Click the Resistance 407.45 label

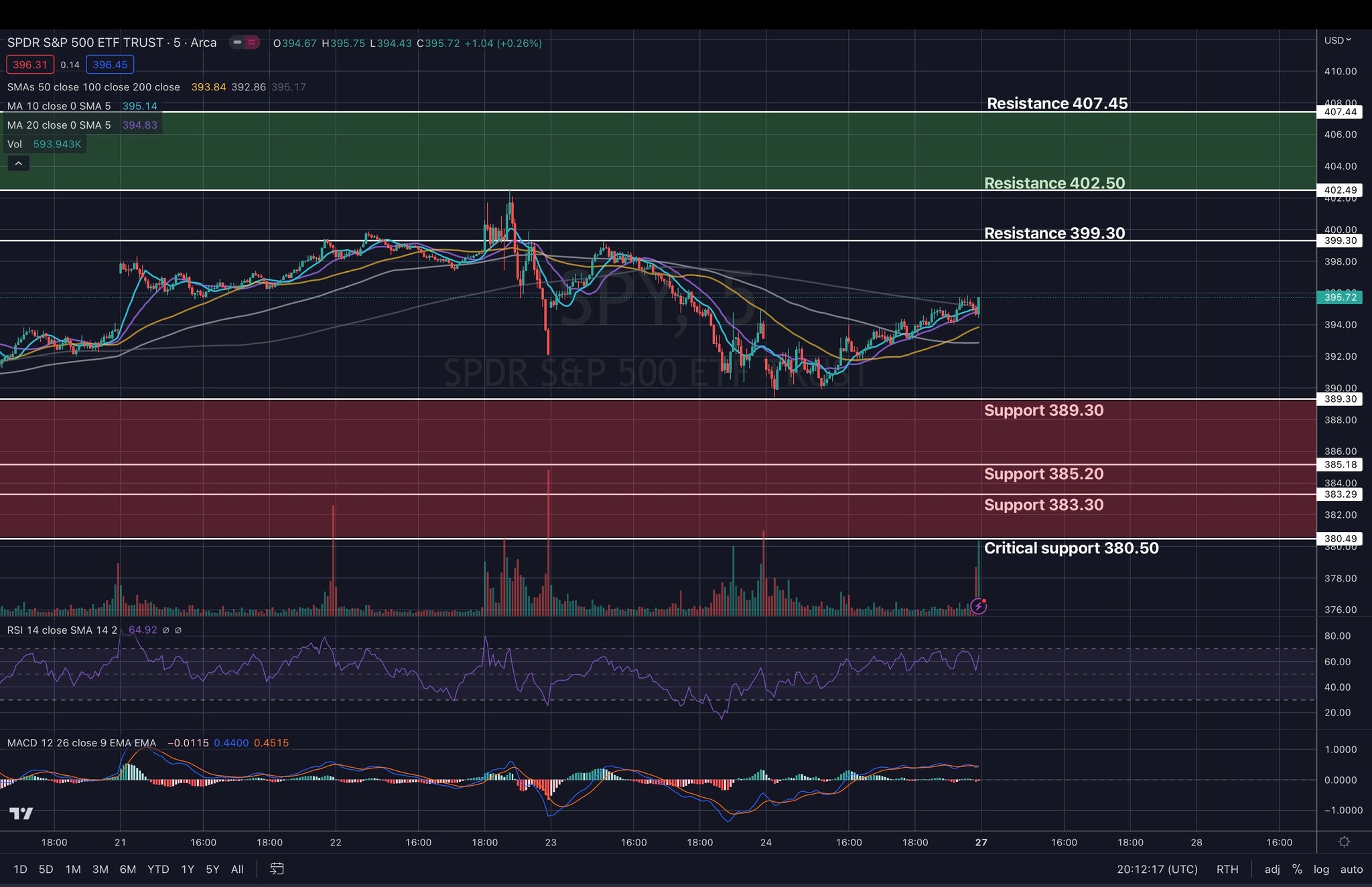pyautogui.click(x=1057, y=103)
